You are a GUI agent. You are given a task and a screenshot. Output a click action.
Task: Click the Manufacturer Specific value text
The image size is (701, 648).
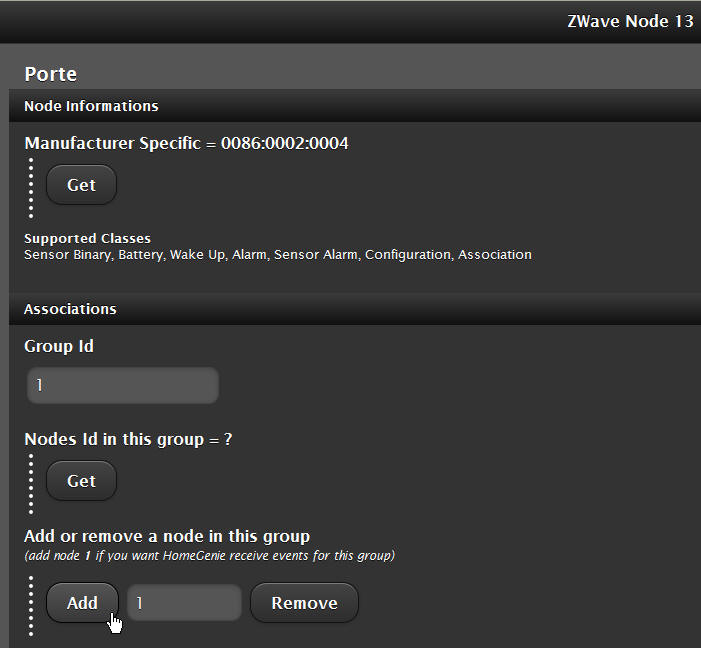pos(186,143)
